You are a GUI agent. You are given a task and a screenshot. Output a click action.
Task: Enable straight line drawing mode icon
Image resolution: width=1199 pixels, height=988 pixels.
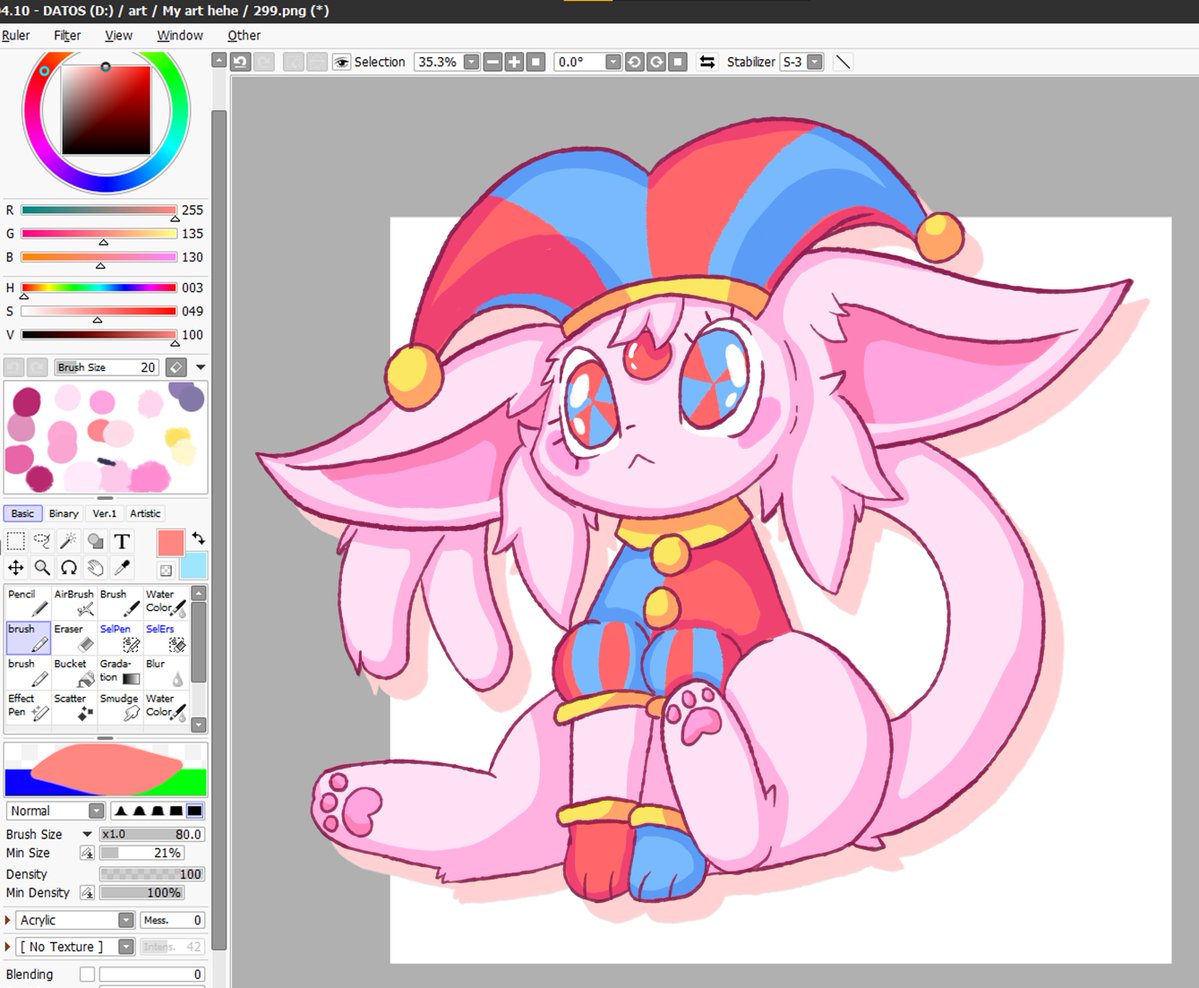click(843, 62)
